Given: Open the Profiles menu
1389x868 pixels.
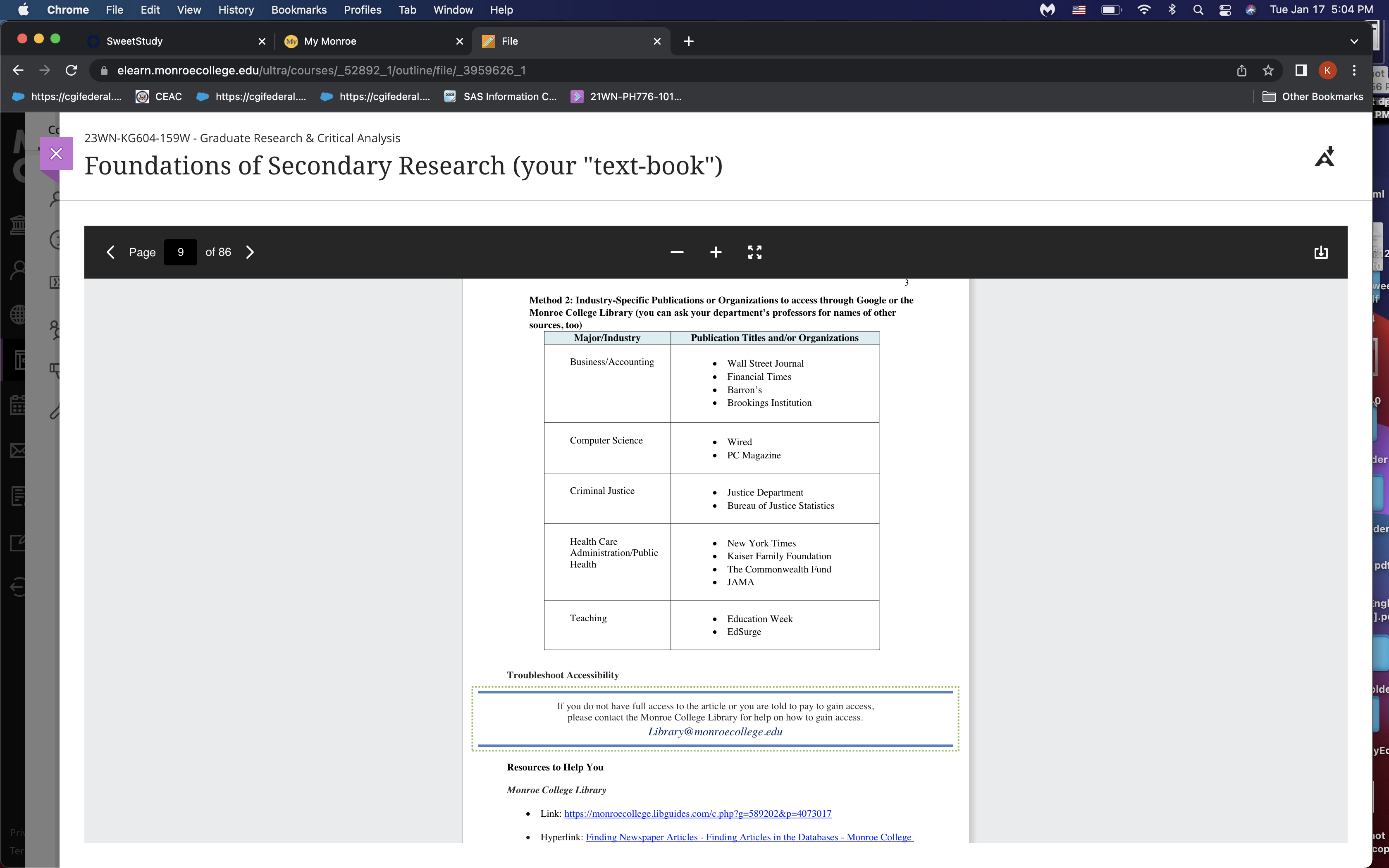Looking at the screenshot, I should 362,10.
